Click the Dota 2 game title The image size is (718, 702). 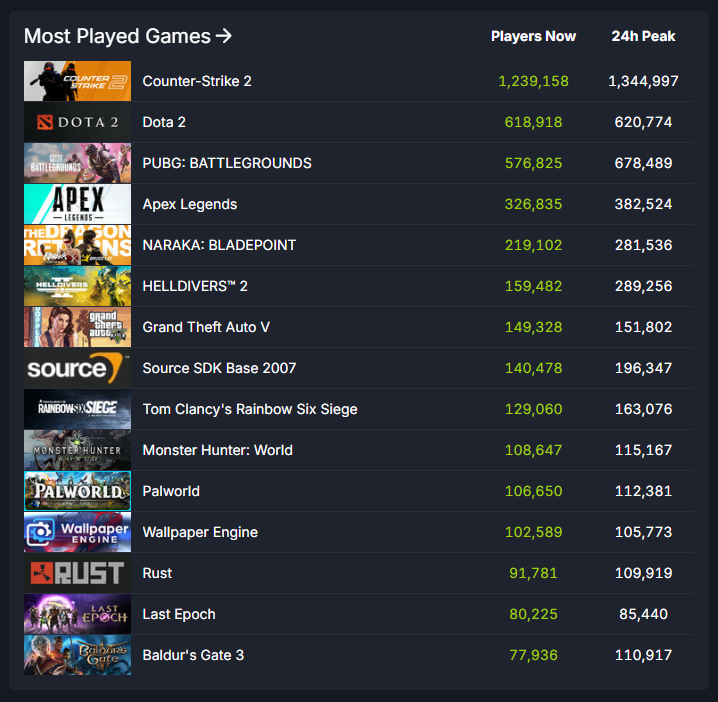tap(164, 122)
